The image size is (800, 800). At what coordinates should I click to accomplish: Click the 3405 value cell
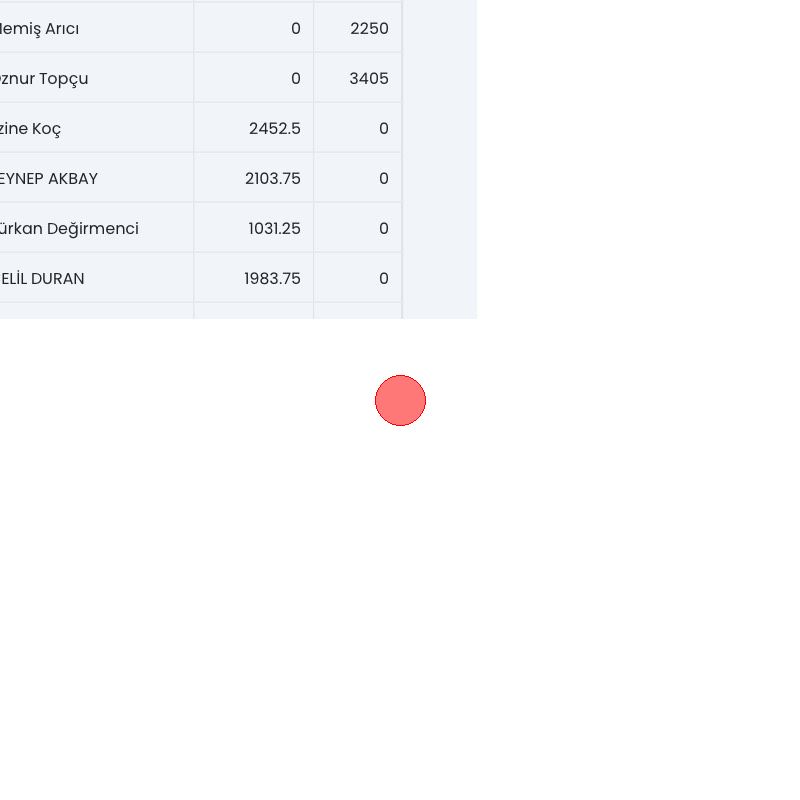(x=369, y=79)
